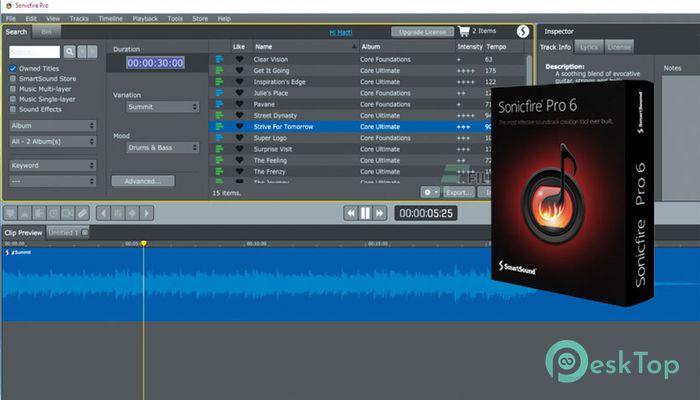Check the Music Single-layer option
Viewport: 700px width, 400px height.
coord(13,99)
